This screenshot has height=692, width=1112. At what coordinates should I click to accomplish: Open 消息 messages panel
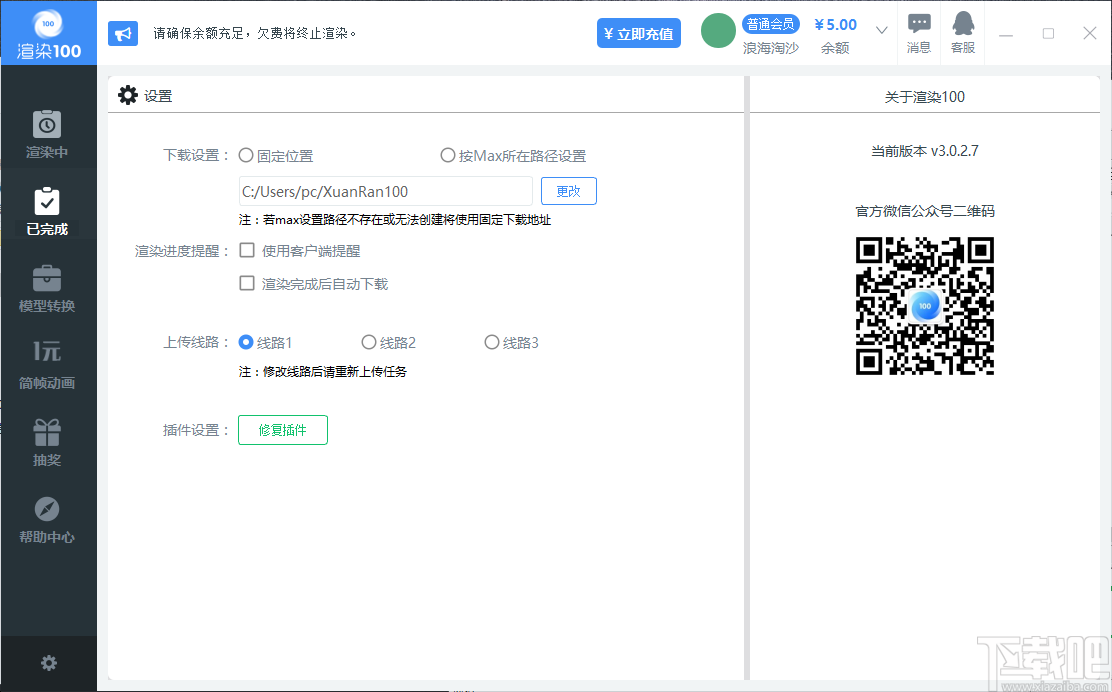coord(918,32)
